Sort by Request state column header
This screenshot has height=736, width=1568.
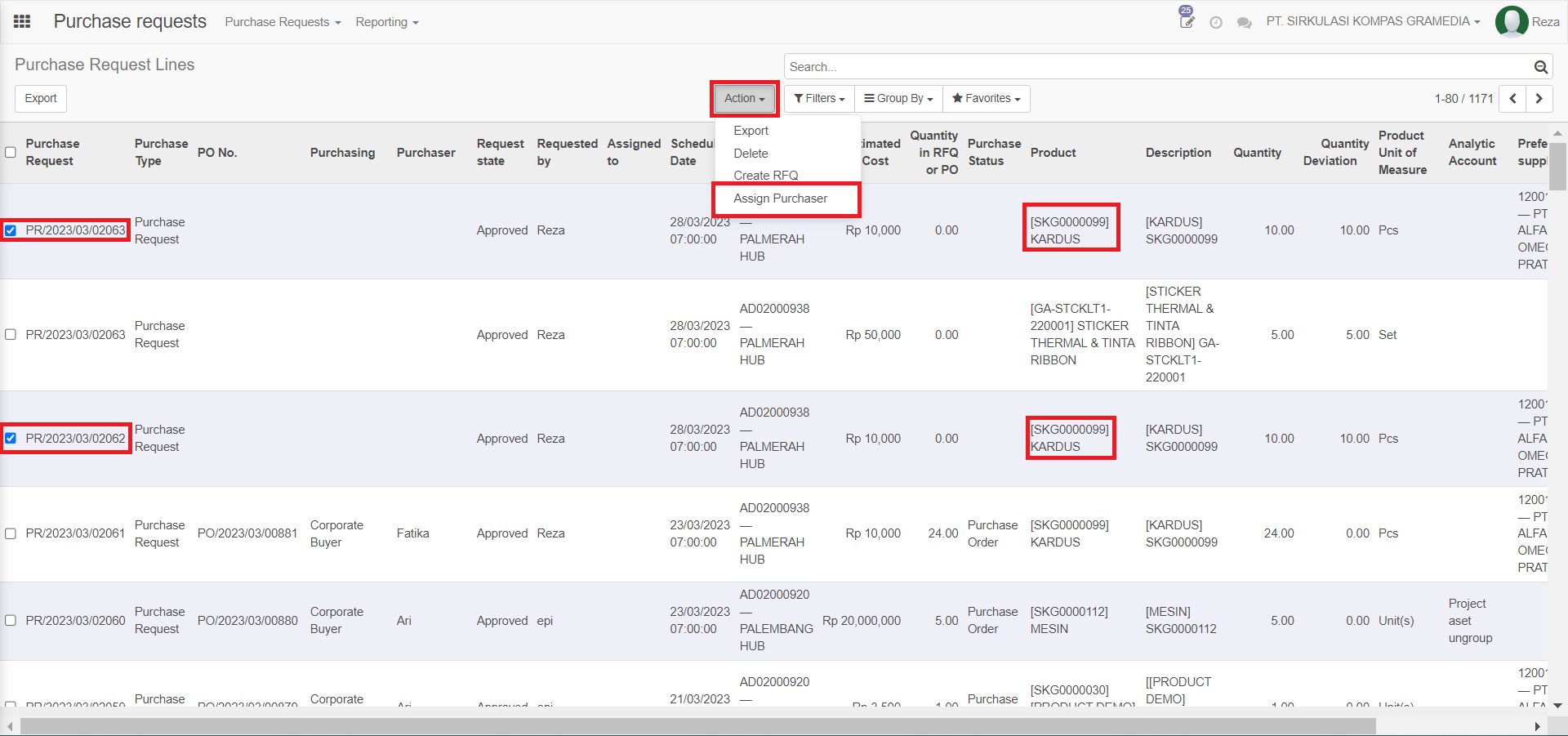[500, 153]
